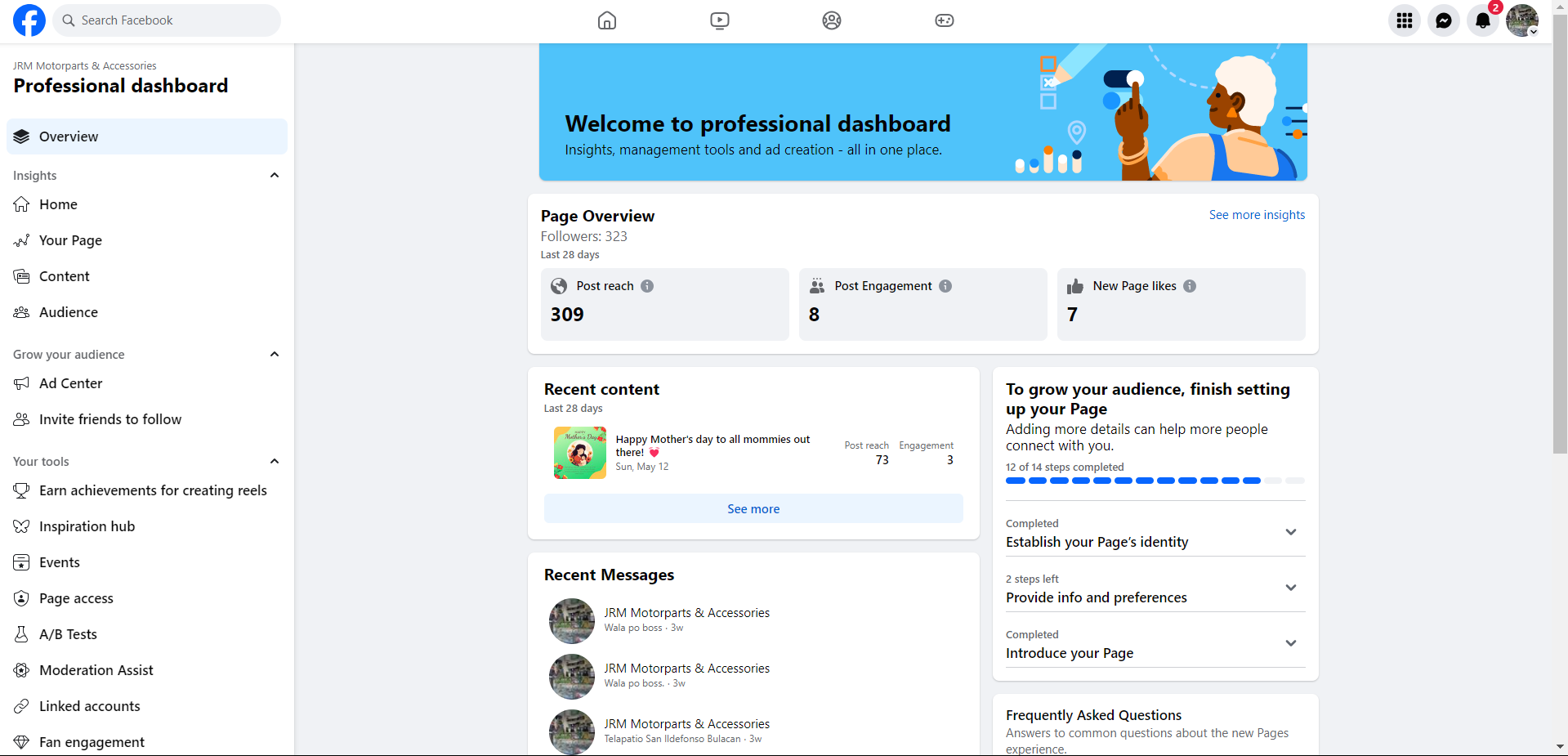Click the Inspiration hub butterfly icon

pos(21,526)
